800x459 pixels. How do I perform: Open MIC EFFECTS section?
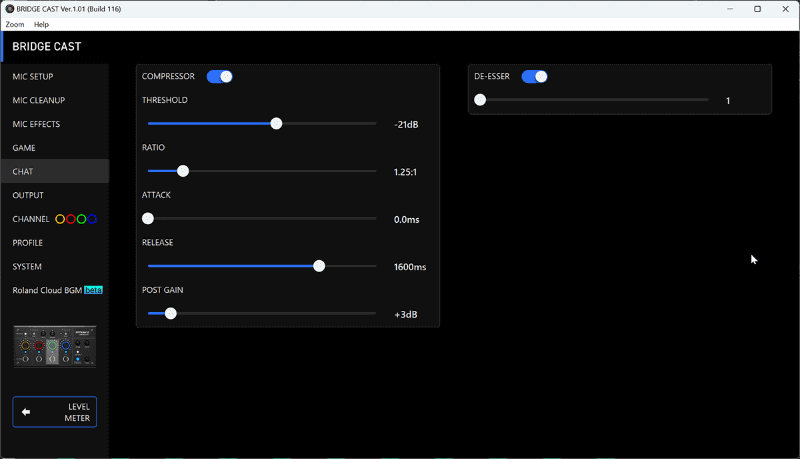point(55,124)
